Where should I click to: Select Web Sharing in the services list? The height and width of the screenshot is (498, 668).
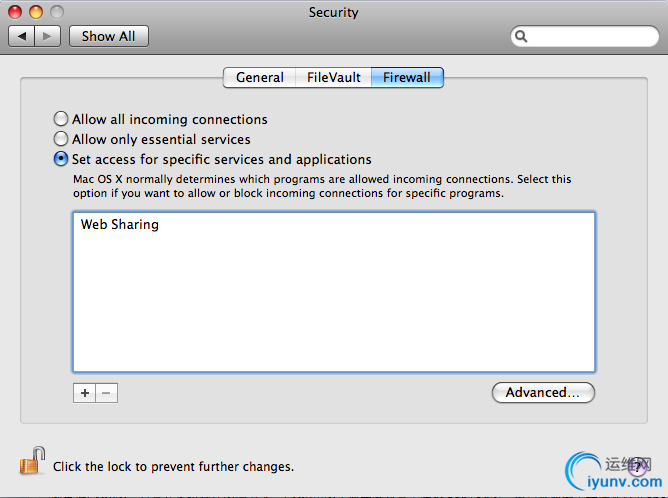(x=120, y=225)
